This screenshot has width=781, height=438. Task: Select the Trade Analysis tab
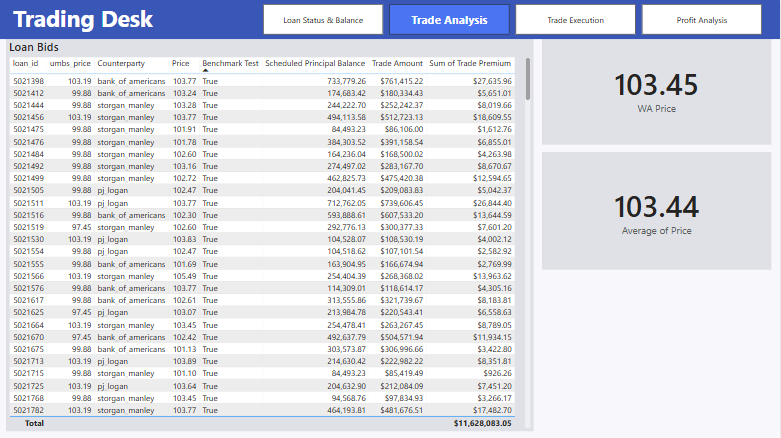tap(449, 20)
